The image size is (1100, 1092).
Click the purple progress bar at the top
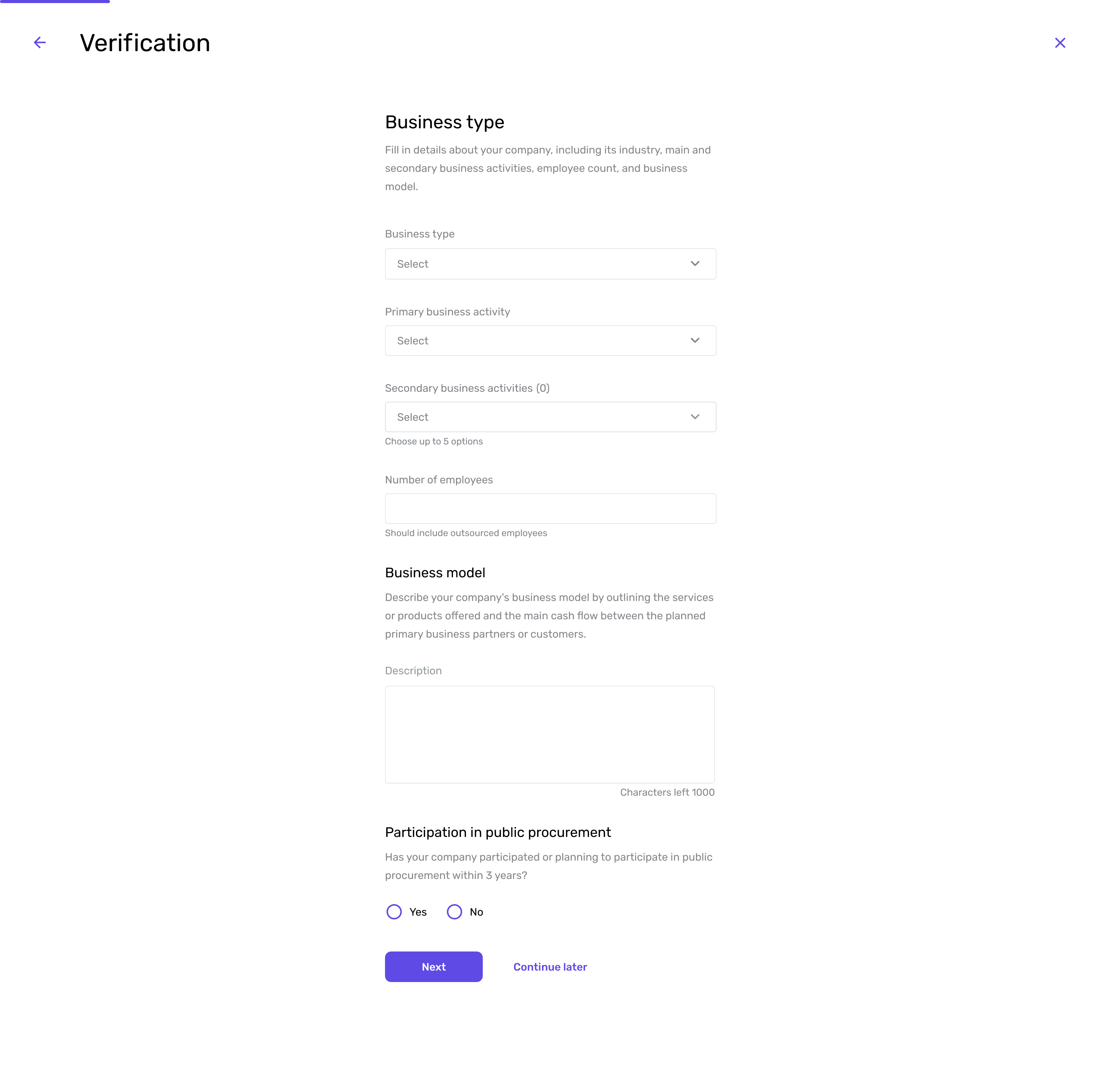click(55, 1)
